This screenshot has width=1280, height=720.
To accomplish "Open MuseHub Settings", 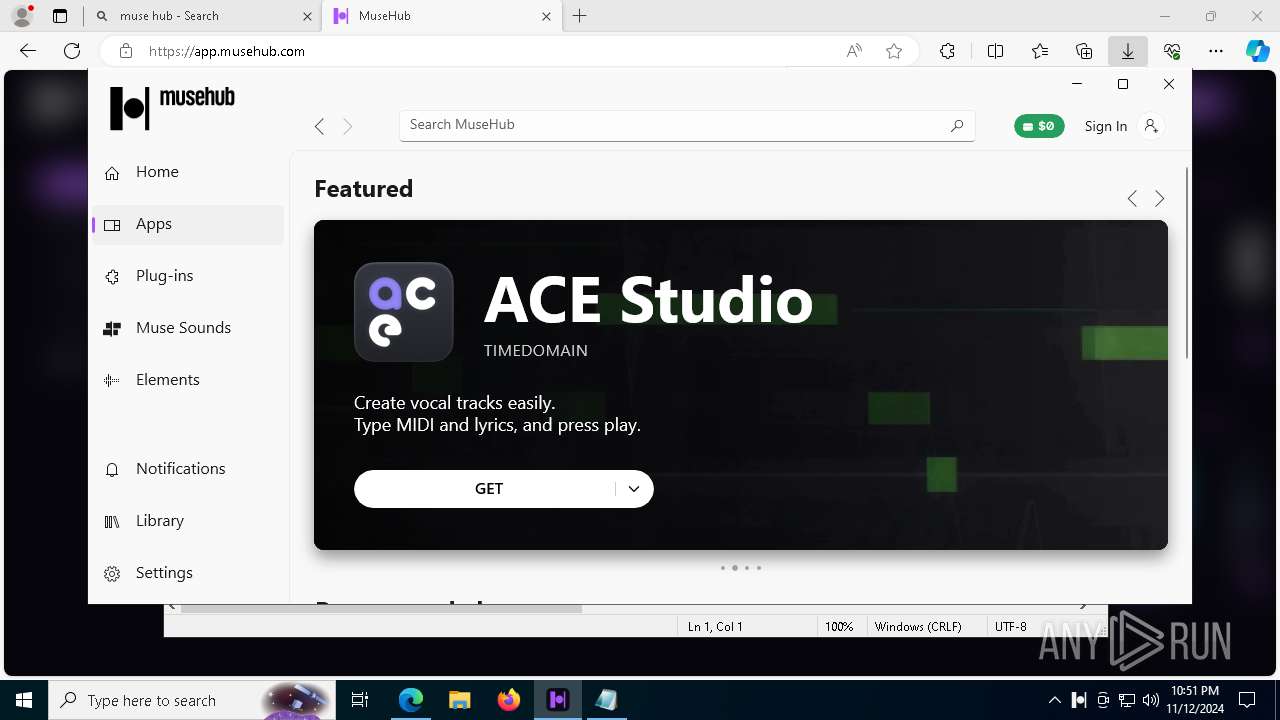I will click(x=187, y=573).
